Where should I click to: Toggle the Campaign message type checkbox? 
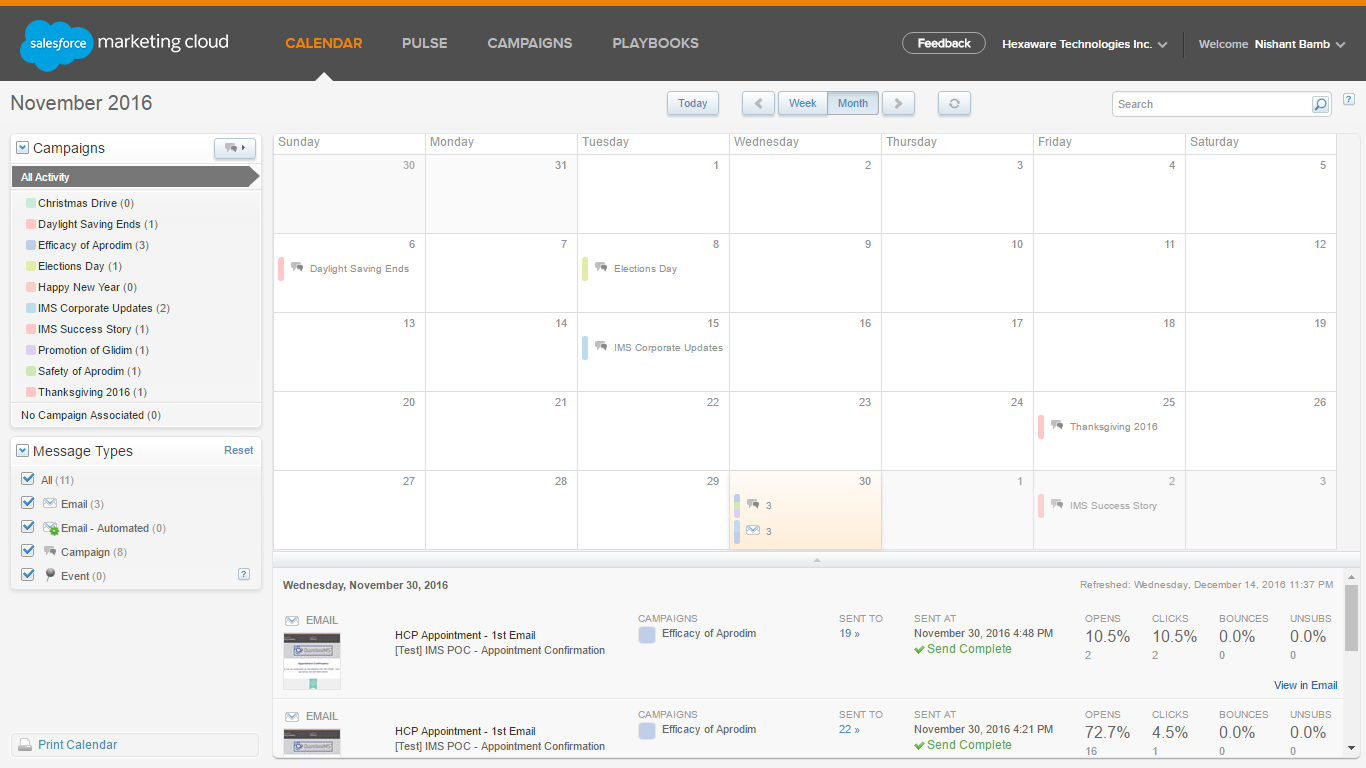tap(28, 551)
